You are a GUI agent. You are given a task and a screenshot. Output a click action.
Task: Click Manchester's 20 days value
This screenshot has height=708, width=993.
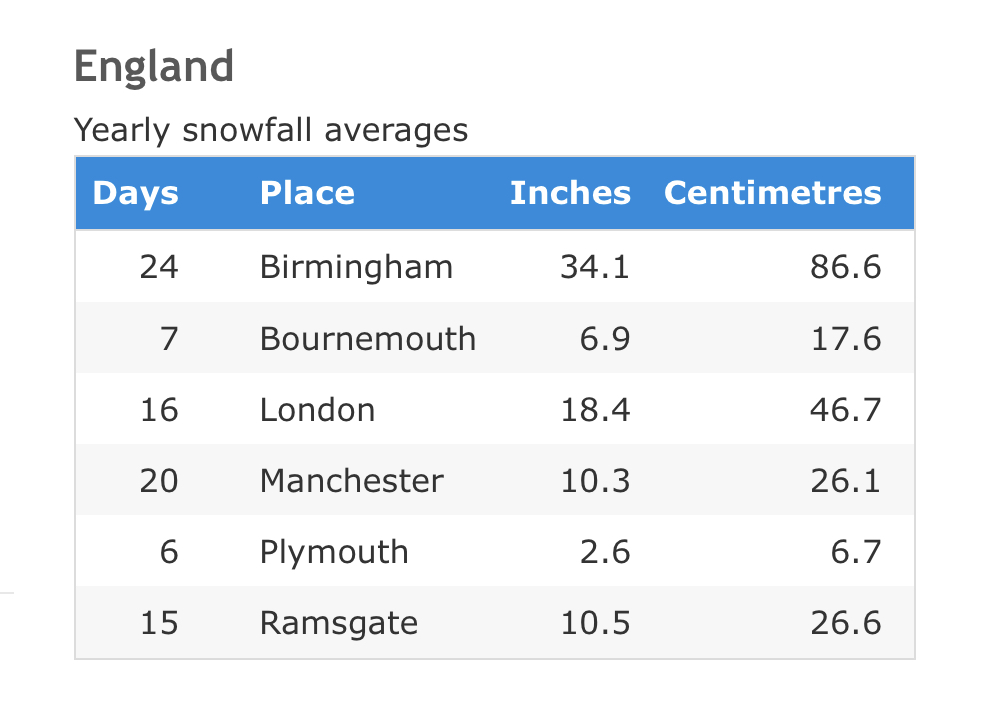[158, 481]
